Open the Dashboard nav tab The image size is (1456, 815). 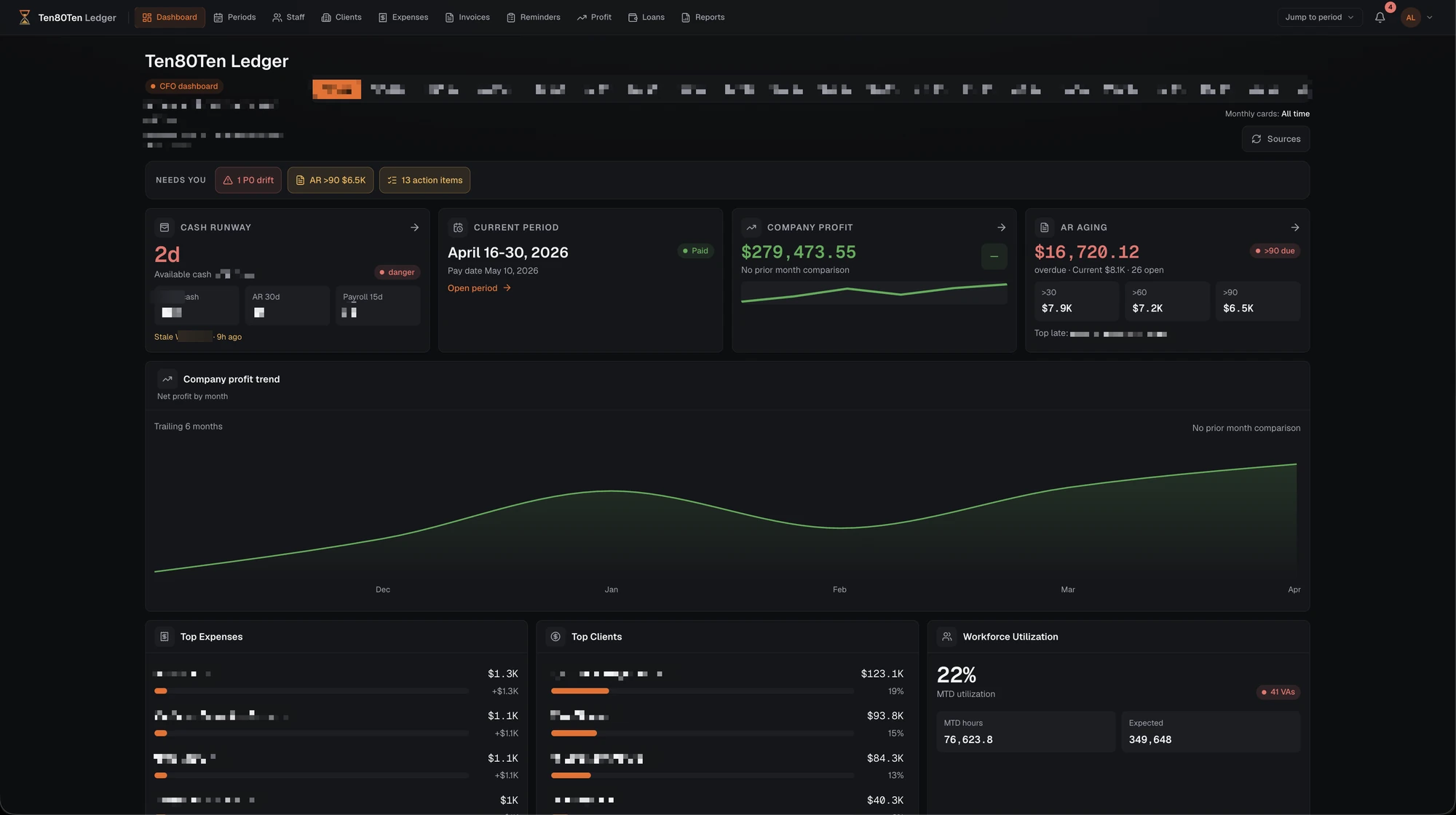[170, 17]
